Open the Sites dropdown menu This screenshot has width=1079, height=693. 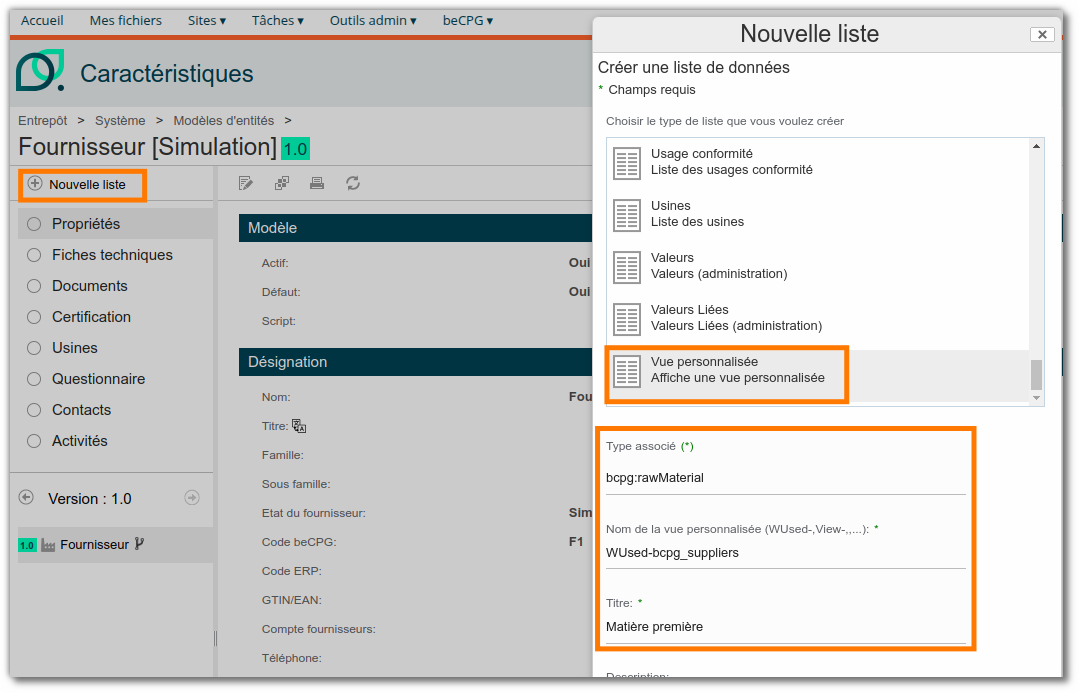pyautogui.click(x=206, y=21)
